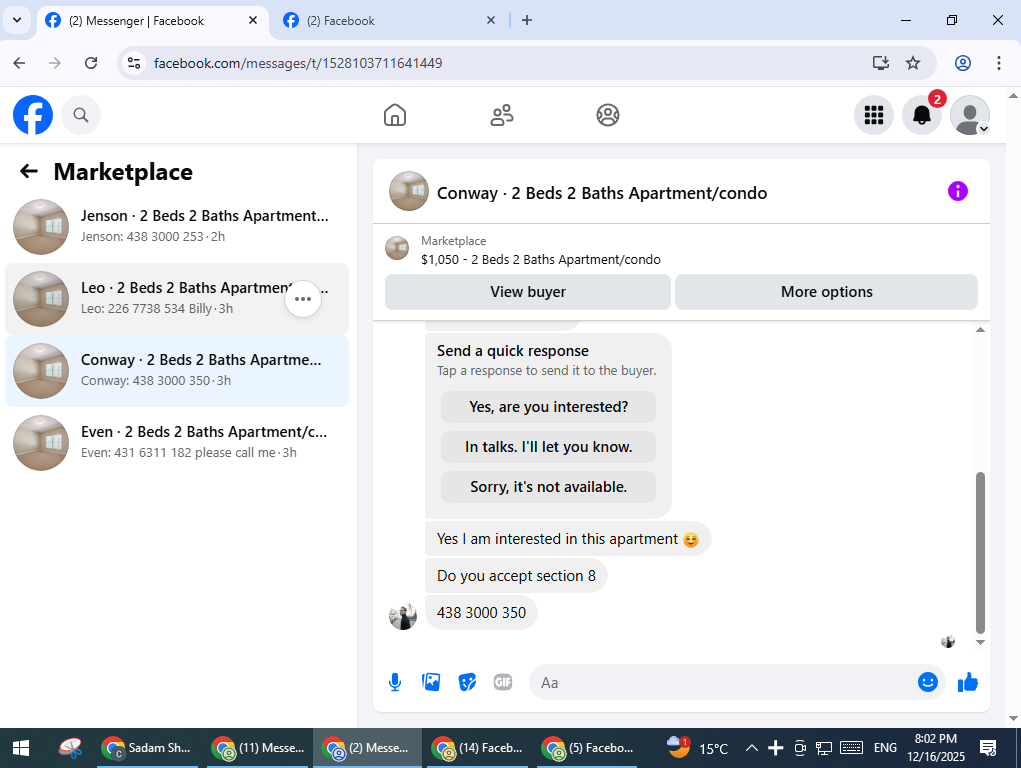The height and width of the screenshot is (768, 1021).
Task: Open Chrome three-dot menu
Action: click(998, 63)
